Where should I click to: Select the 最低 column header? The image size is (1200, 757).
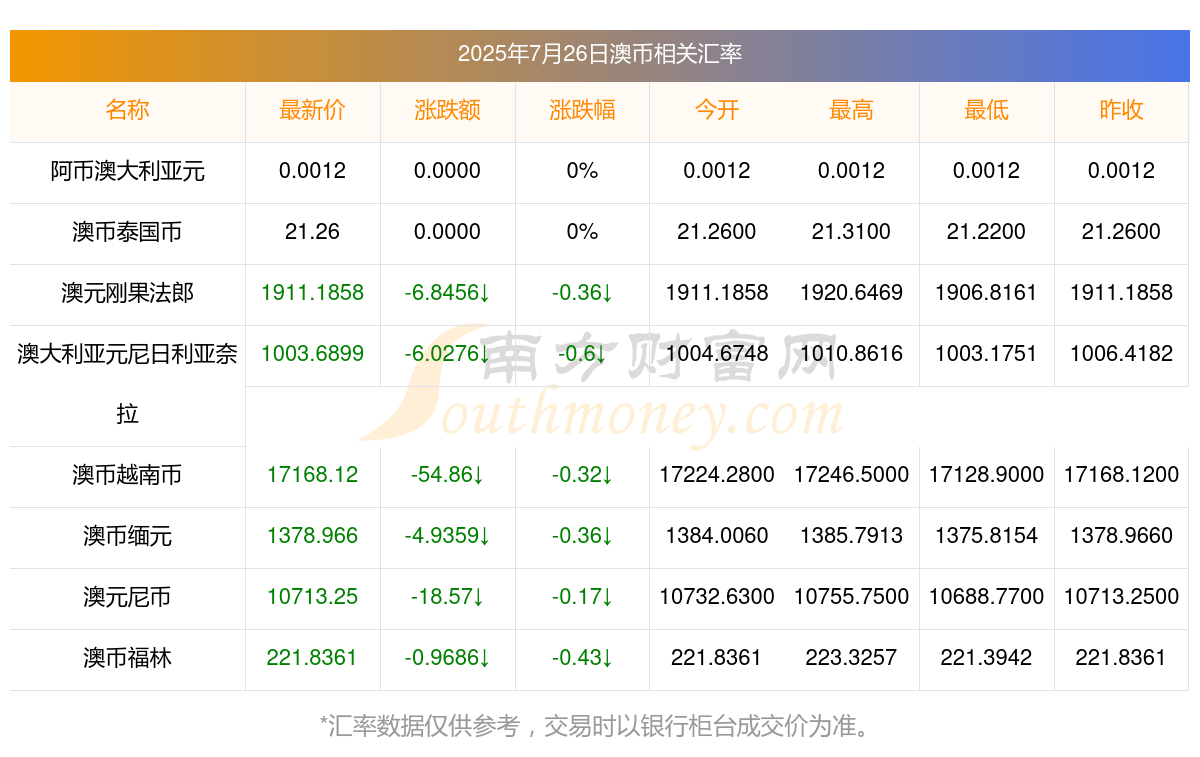tap(986, 110)
